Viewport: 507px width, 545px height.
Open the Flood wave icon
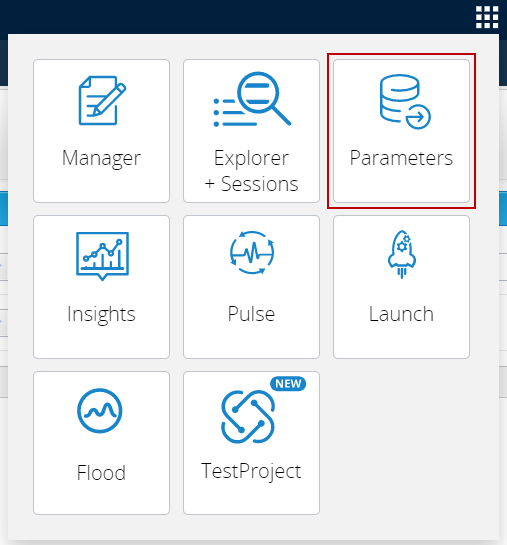point(100,410)
